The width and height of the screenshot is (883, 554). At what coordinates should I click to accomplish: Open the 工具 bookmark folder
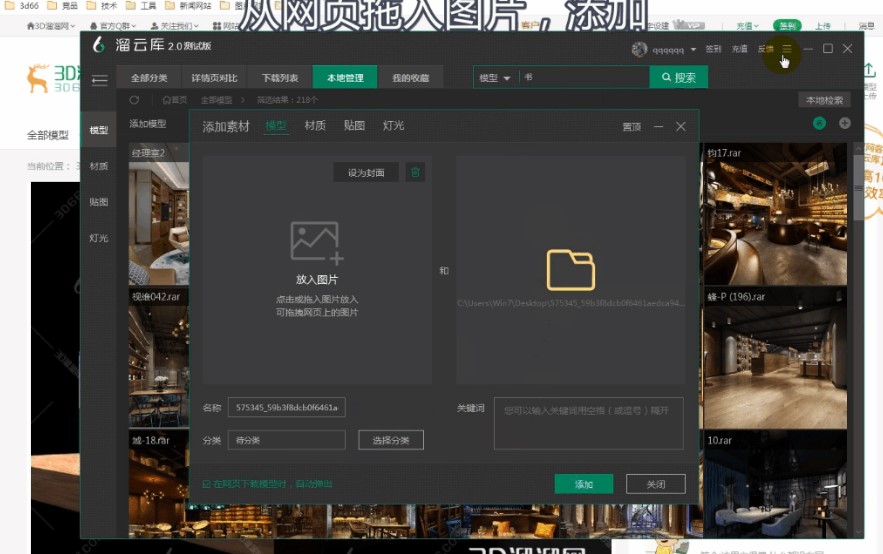point(141,6)
